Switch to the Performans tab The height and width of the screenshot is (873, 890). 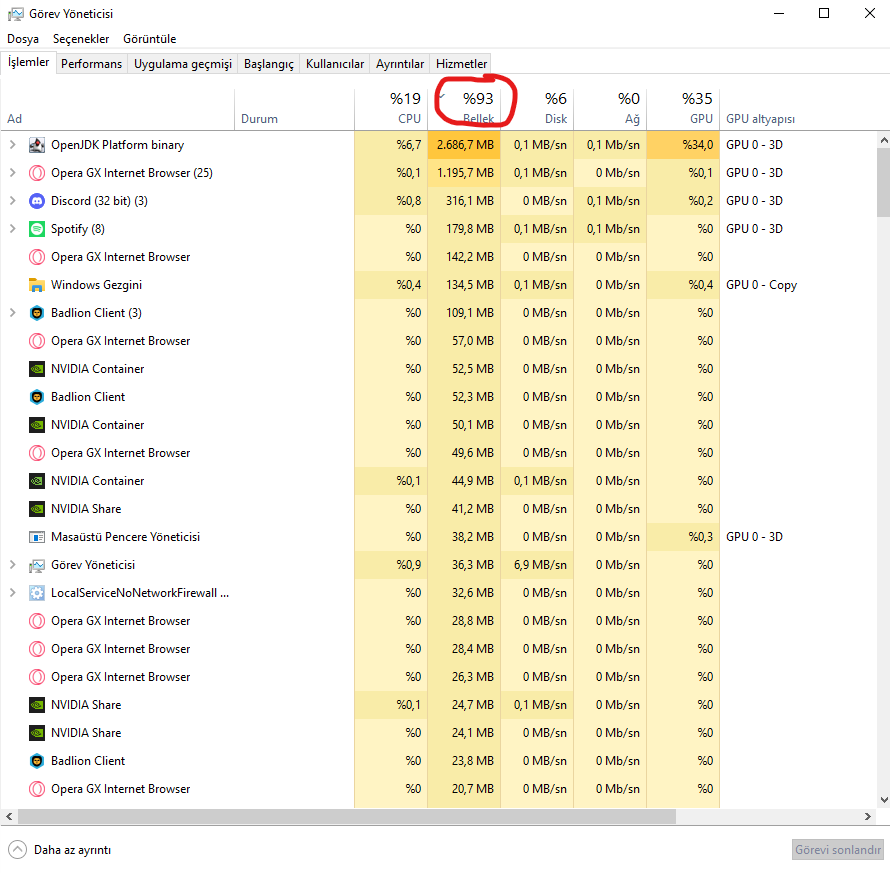pos(91,64)
